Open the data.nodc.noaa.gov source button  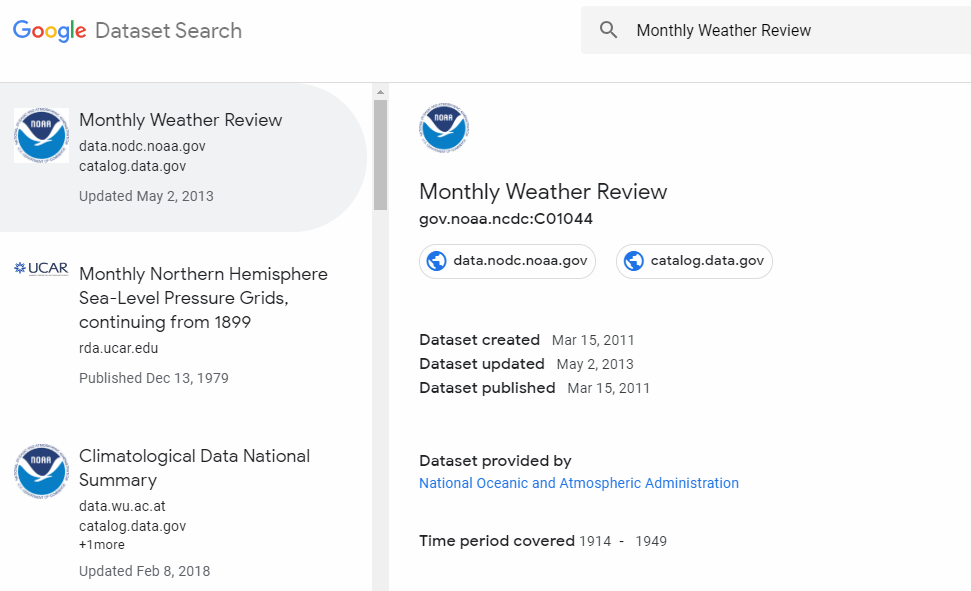click(x=508, y=261)
